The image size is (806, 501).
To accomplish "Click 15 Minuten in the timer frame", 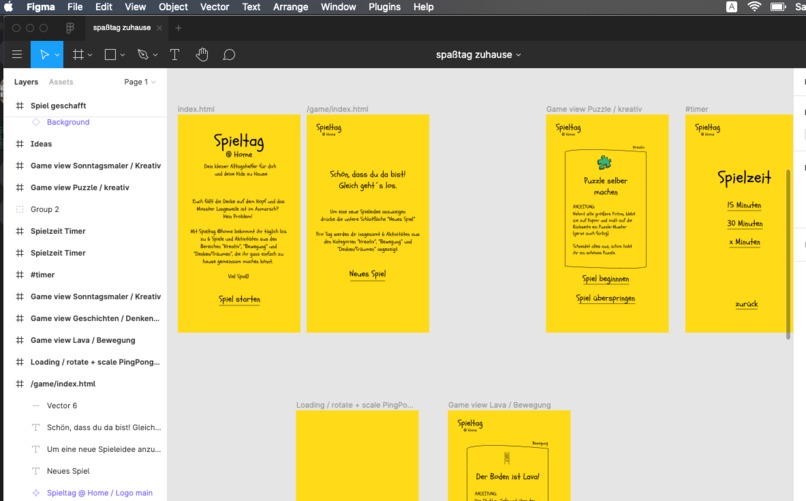I will point(744,205).
